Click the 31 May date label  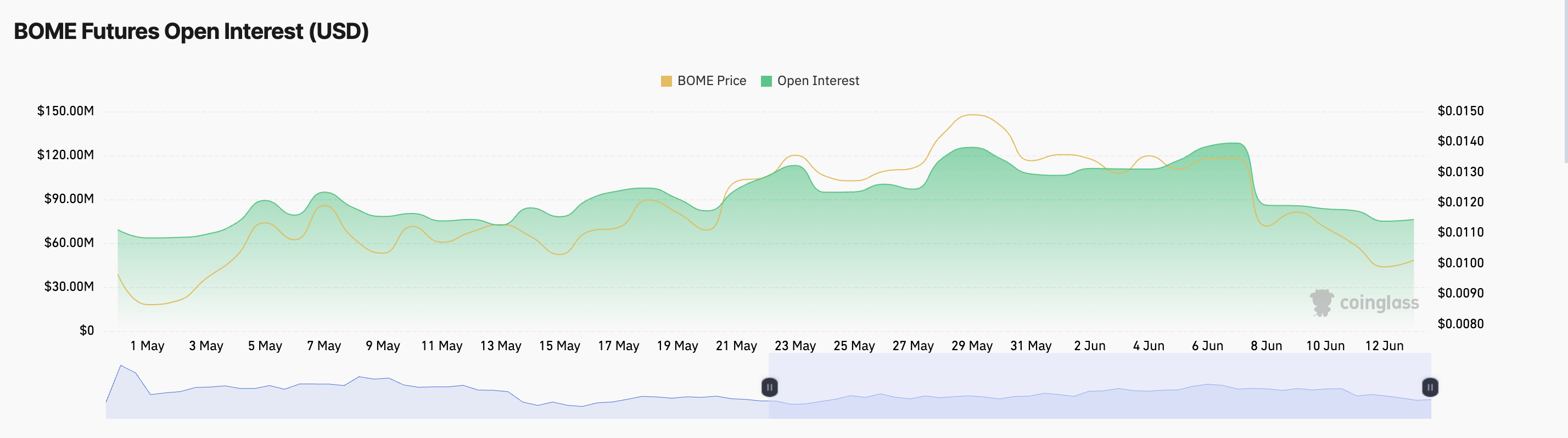[x=1031, y=346]
